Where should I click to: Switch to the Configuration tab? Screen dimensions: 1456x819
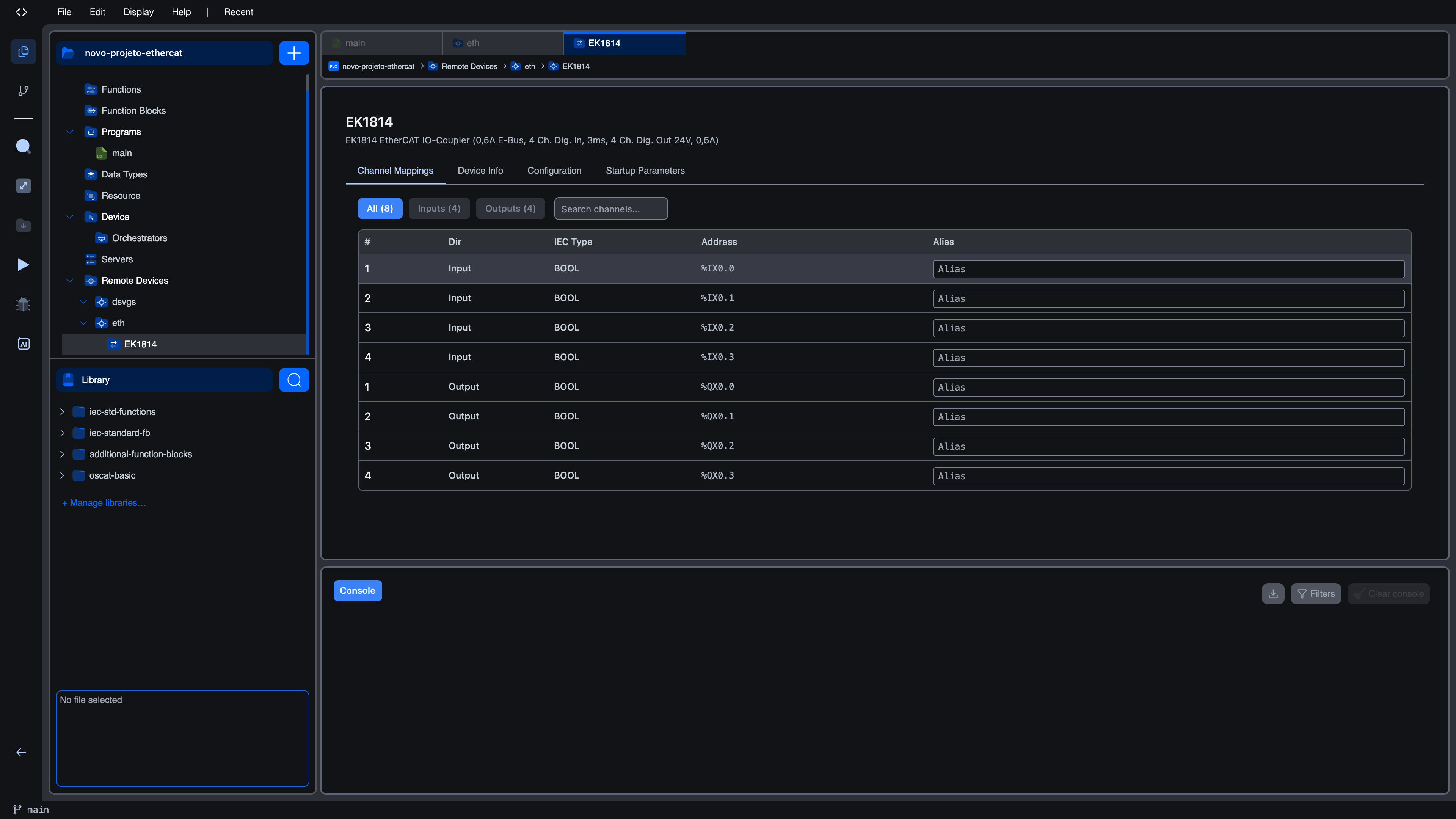click(x=554, y=171)
